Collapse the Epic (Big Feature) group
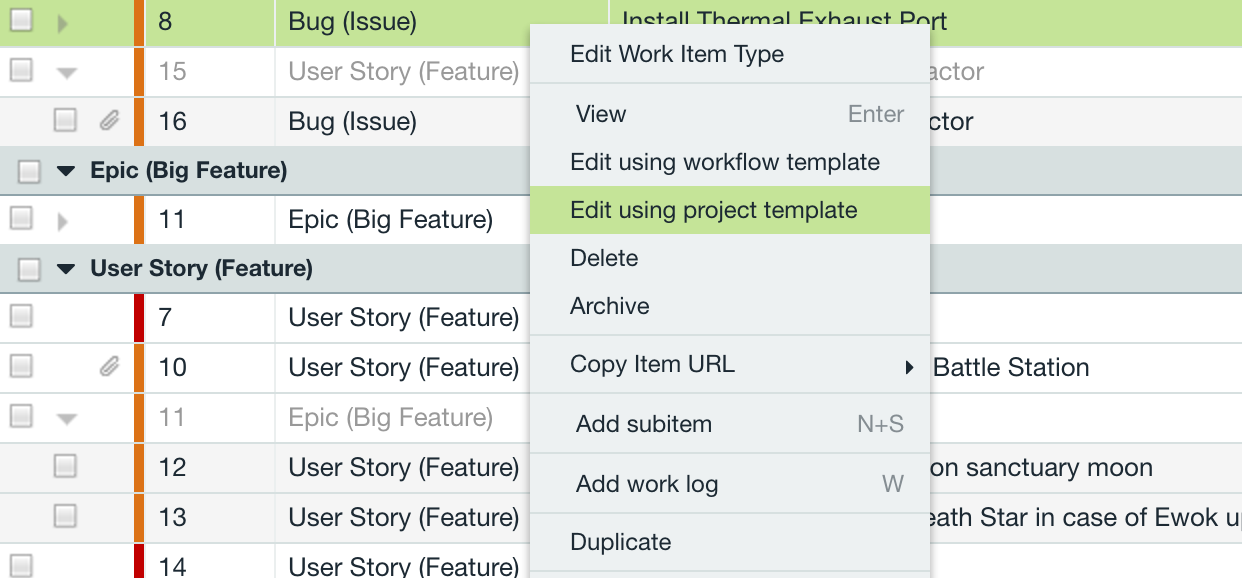1242x578 pixels. point(64,170)
